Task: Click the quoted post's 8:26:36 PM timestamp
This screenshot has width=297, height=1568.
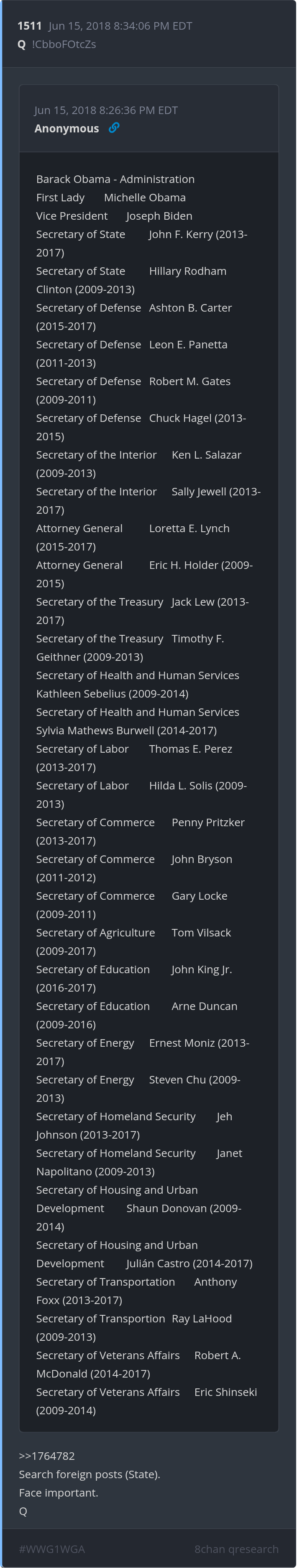Action: (105, 110)
